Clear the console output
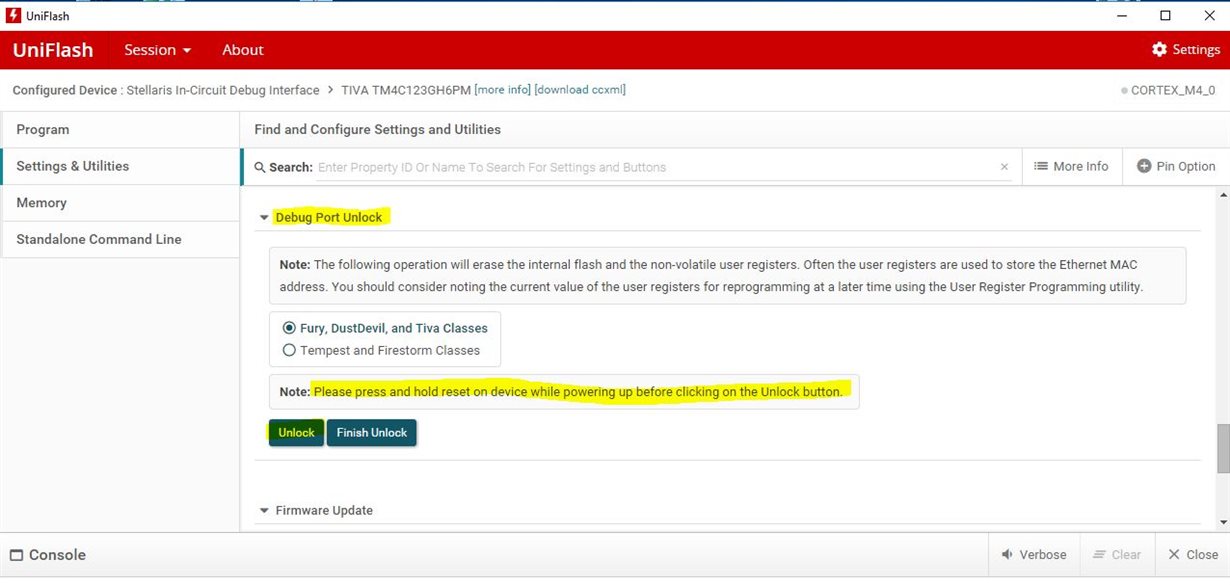This screenshot has height=585, width=1230. click(x=1116, y=555)
